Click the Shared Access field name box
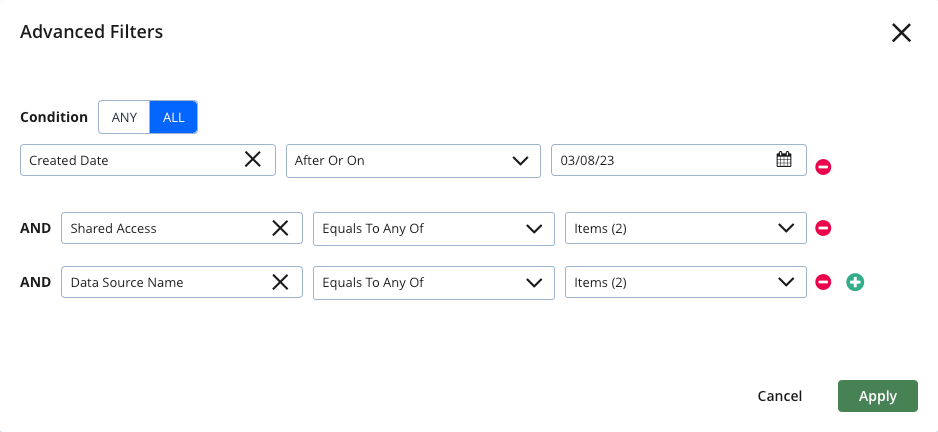 (x=182, y=228)
